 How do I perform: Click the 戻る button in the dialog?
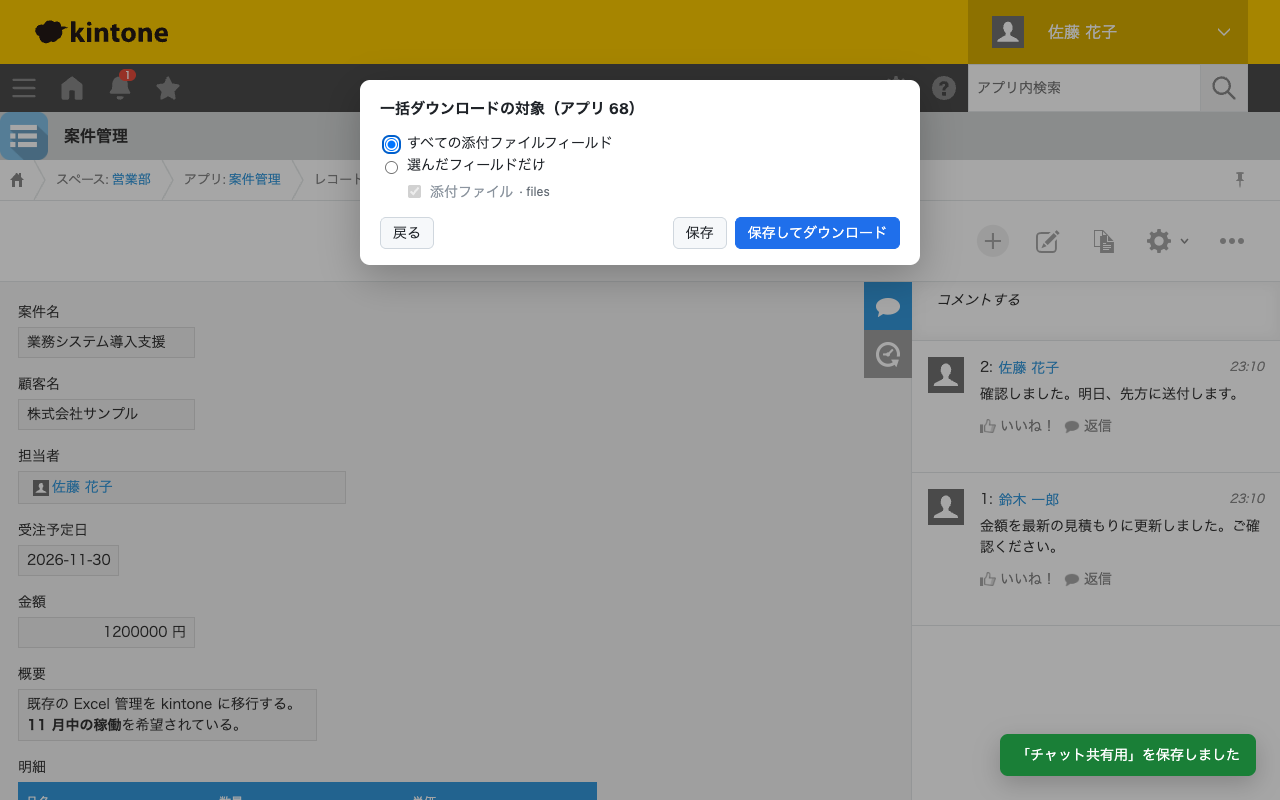(407, 233)
